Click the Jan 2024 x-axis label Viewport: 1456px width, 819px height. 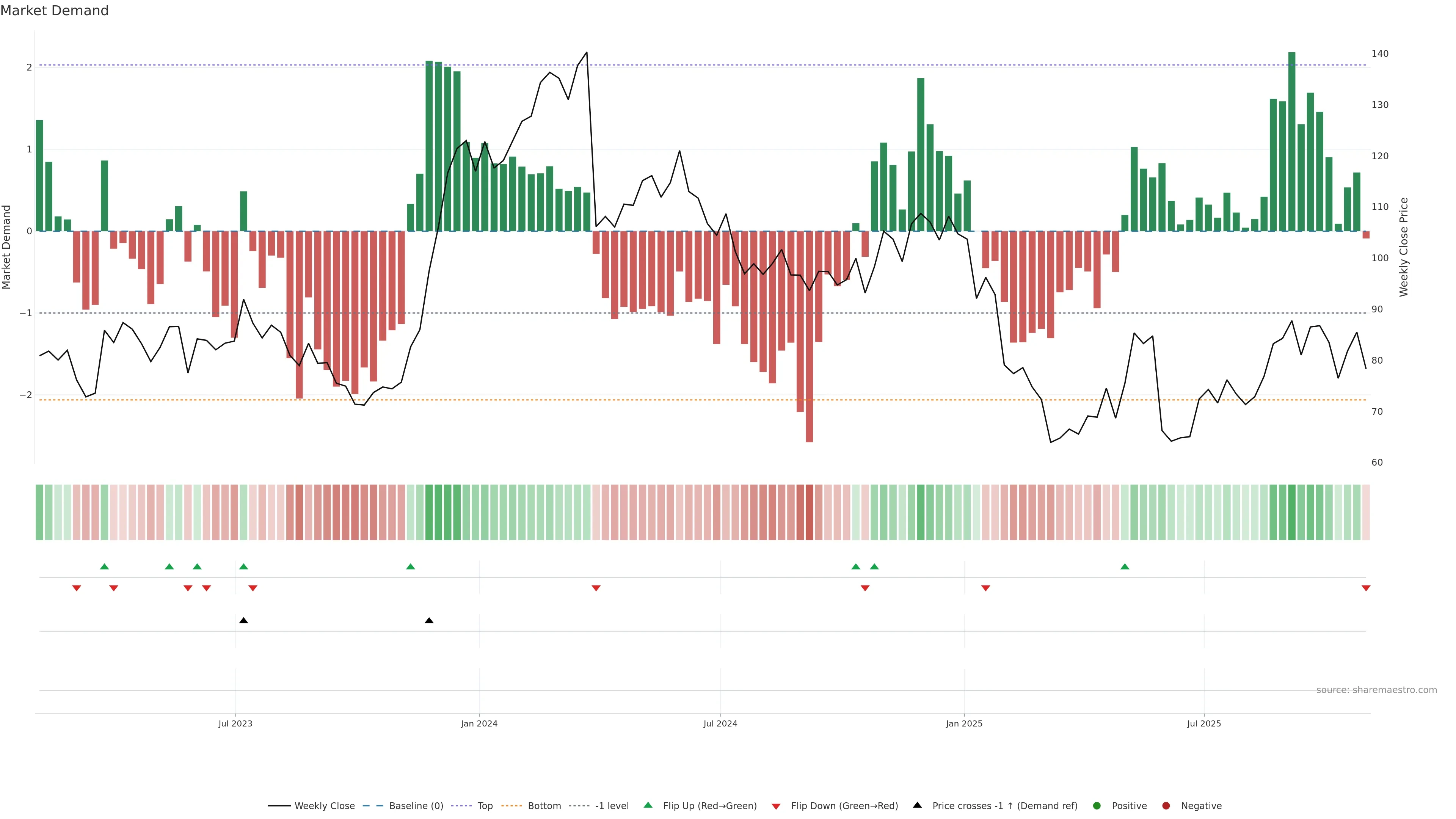(x=479, y=723)
